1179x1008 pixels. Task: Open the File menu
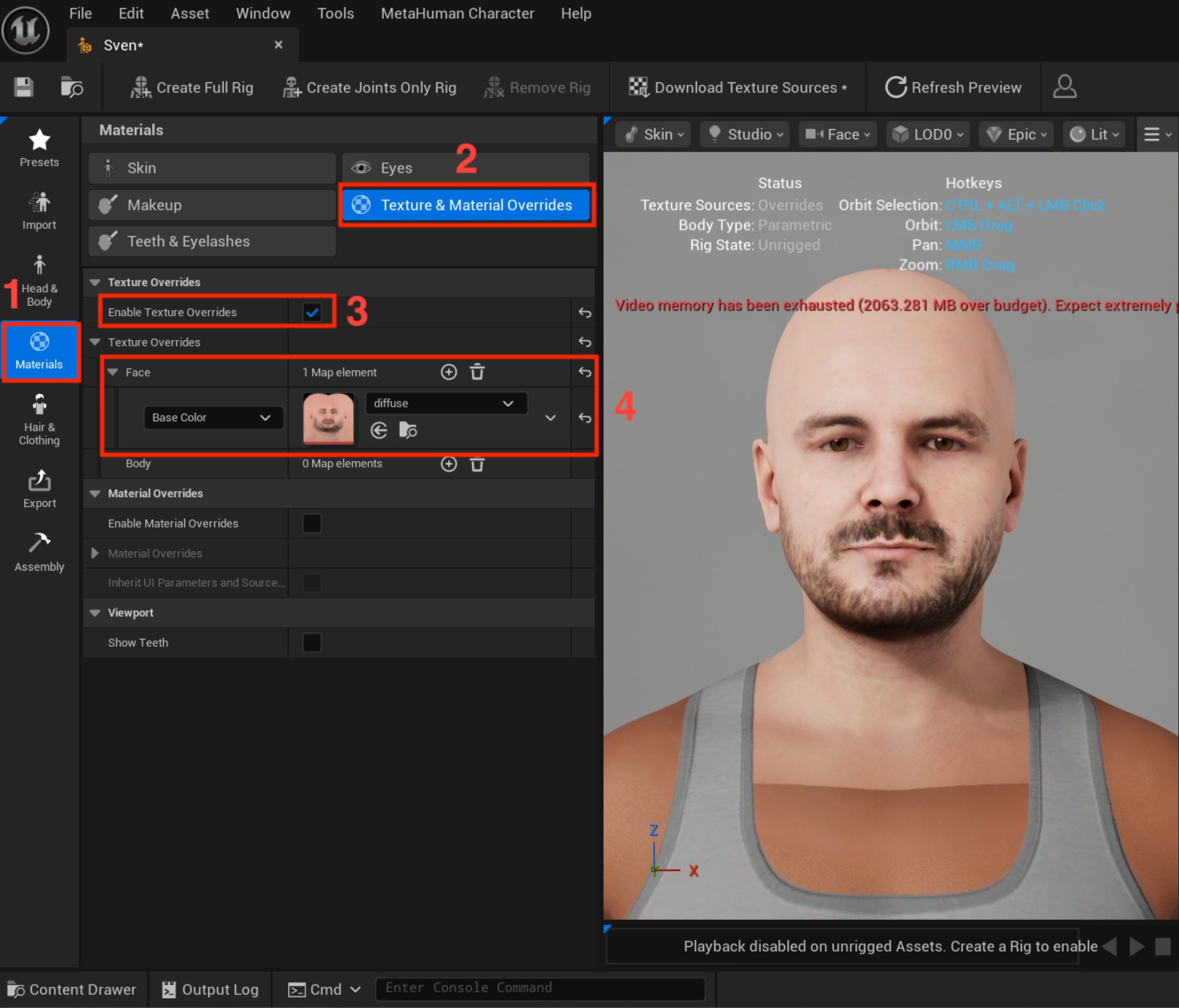[80, 14]
